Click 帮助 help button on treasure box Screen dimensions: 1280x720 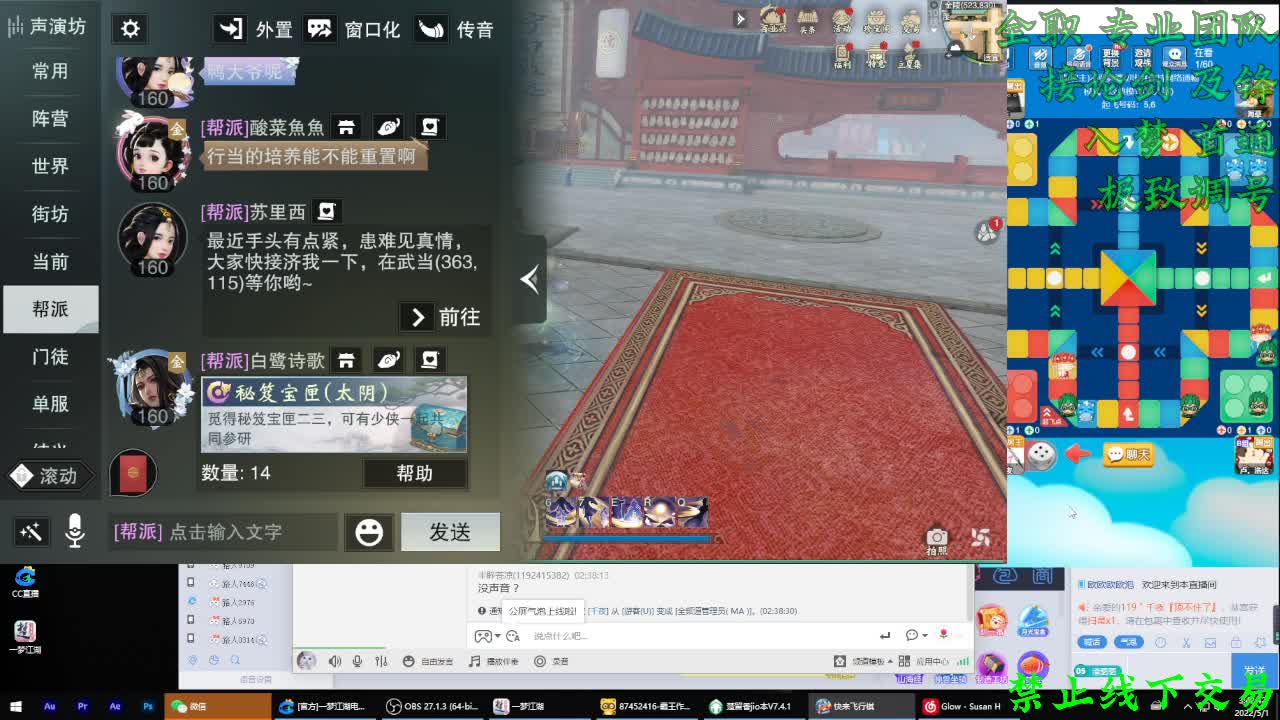[x=414, y=473]
